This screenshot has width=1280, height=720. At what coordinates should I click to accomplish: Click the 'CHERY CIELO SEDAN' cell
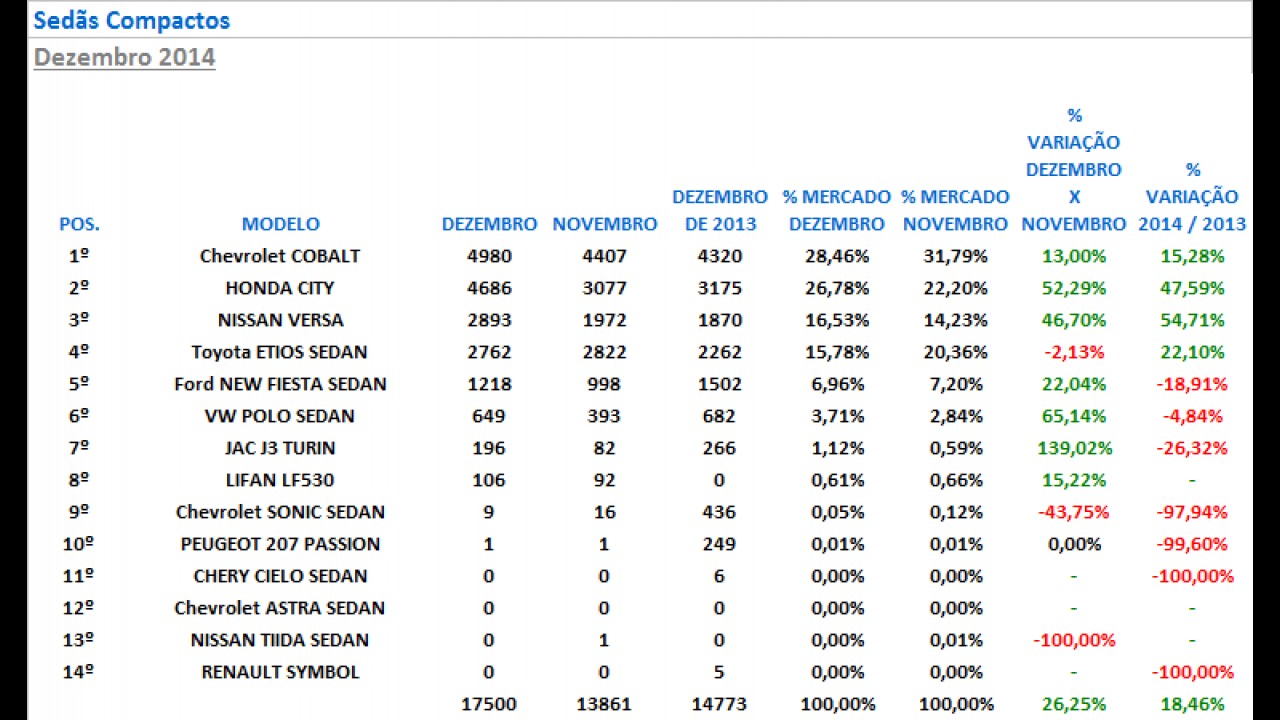(280, 576)
